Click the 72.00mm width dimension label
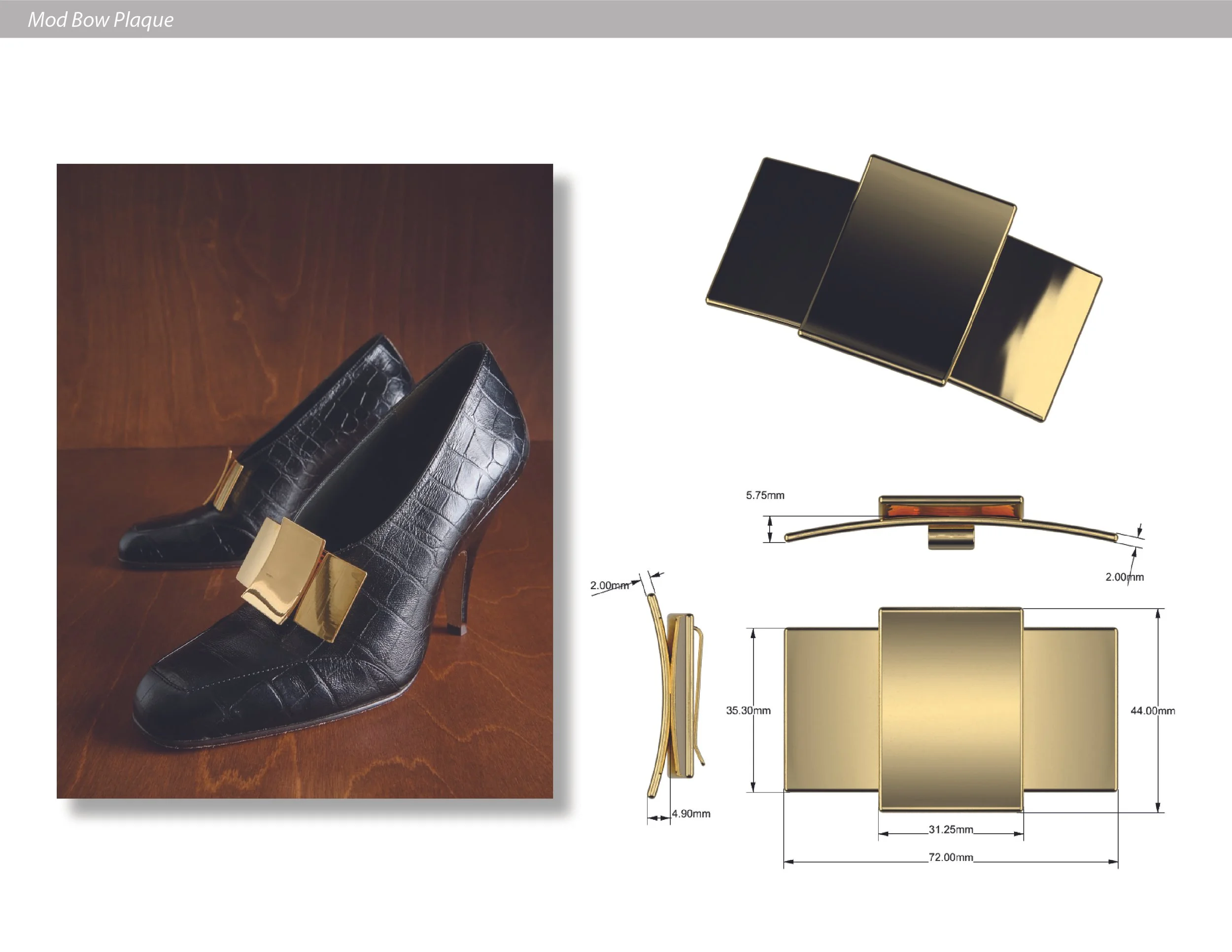 [951, 857]
